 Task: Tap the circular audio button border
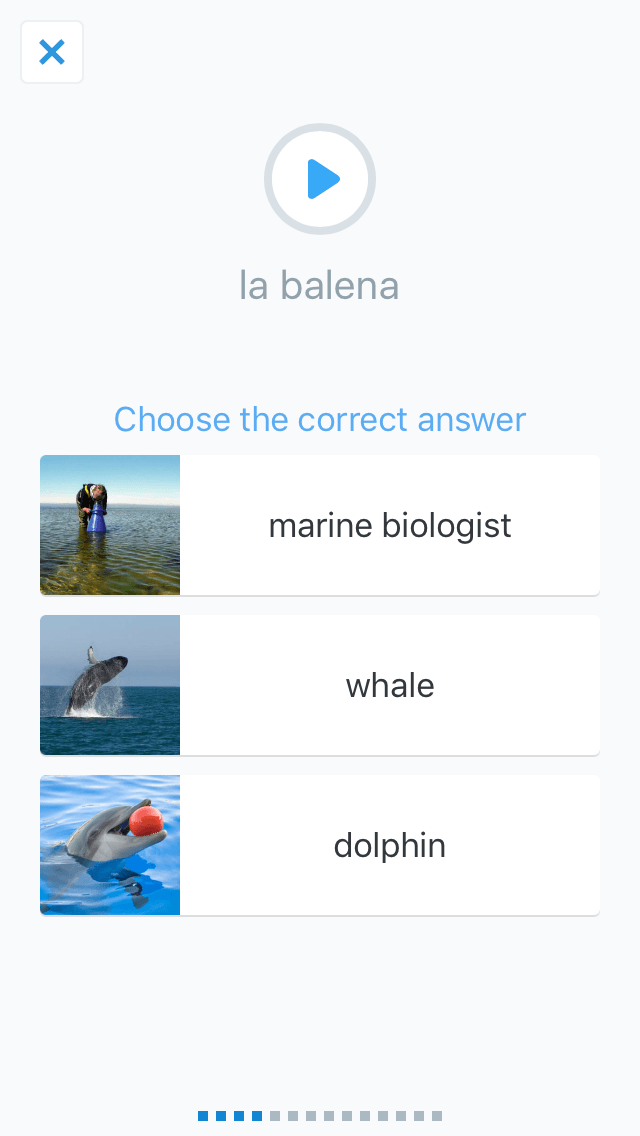point(320,124)
